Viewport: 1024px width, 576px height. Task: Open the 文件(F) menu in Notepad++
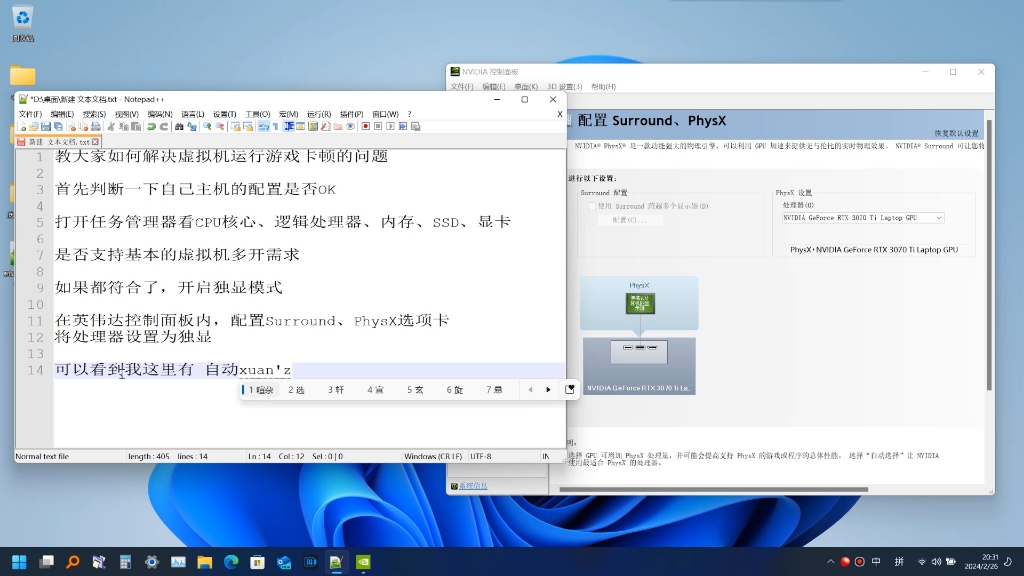[x=30, y=114]
